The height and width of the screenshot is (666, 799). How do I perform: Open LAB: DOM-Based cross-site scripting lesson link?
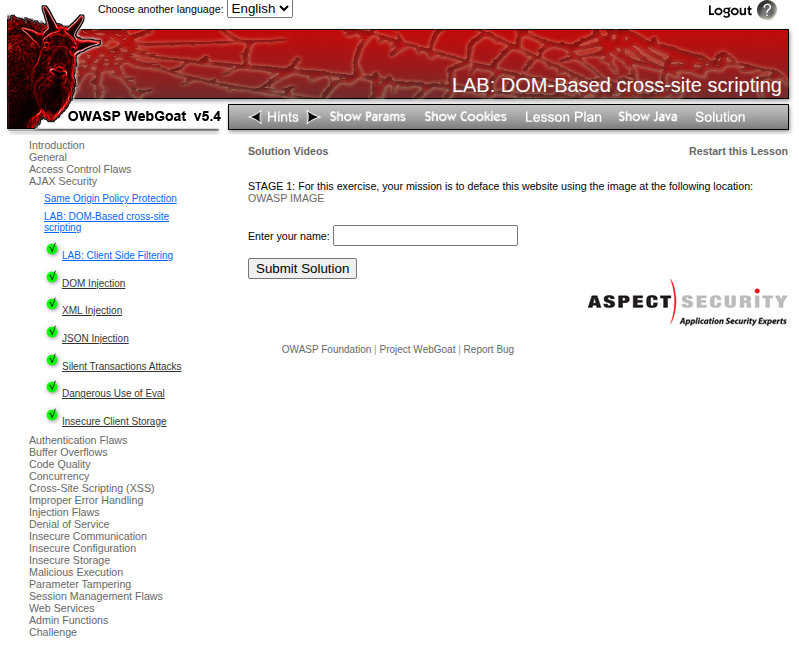click(x=106, y=222)
